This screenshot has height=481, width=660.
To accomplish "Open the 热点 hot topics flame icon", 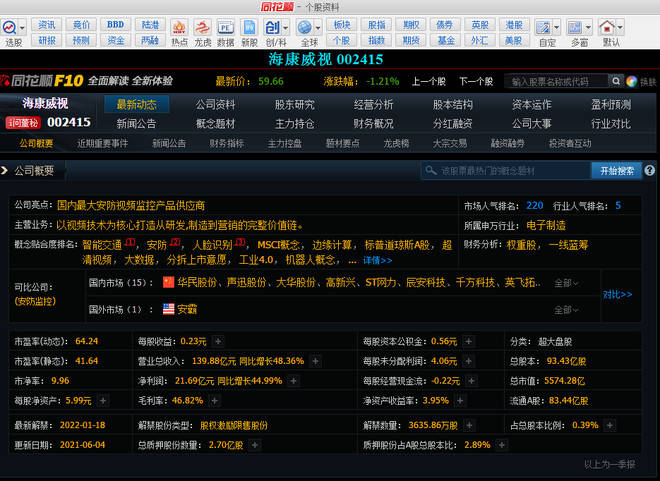I will point(179,28).
